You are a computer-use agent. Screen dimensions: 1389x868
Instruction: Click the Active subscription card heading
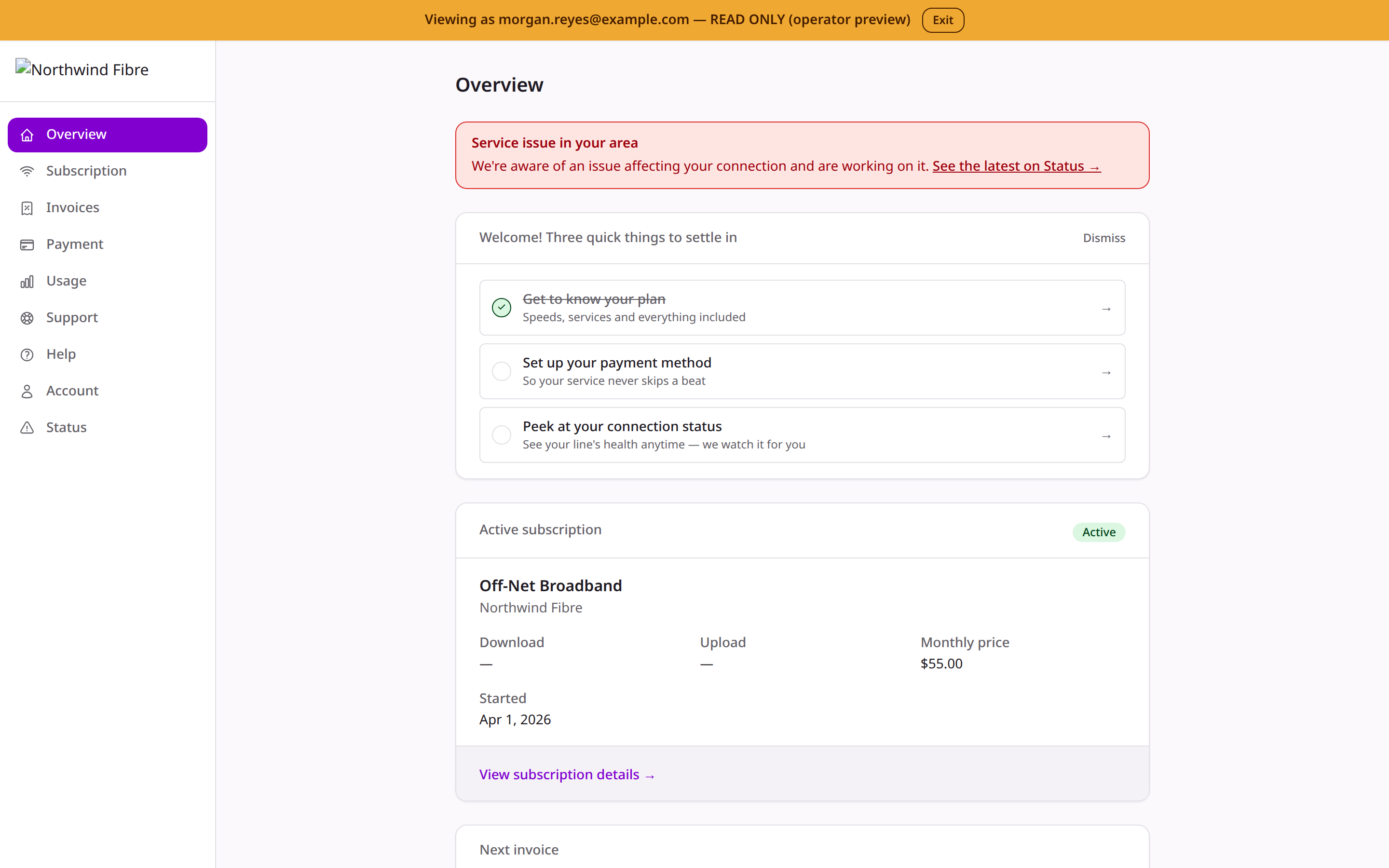(540, 529)
